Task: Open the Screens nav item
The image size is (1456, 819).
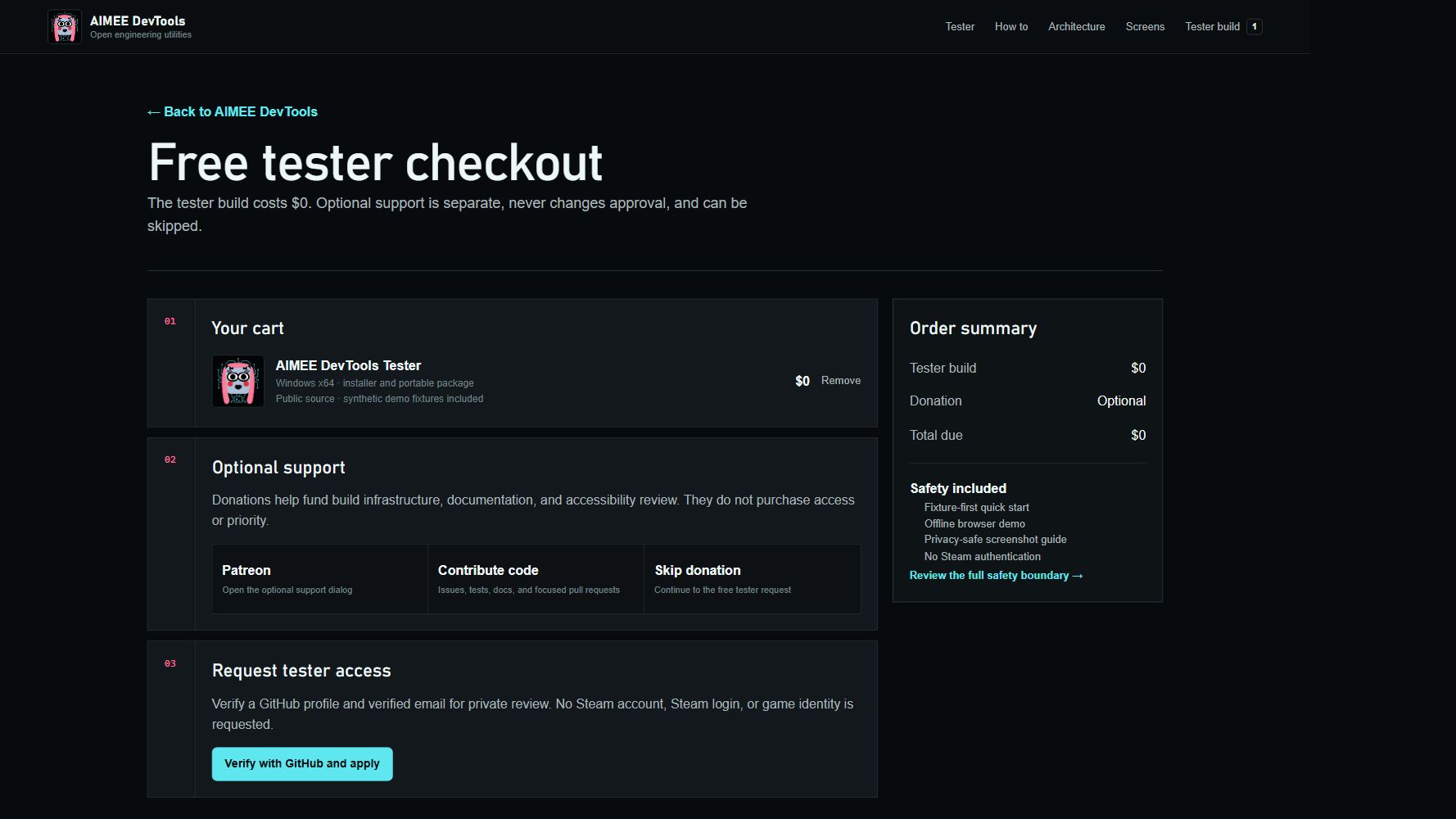Action: 1145,26
